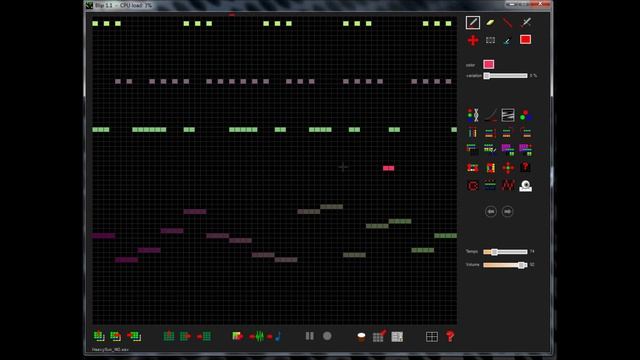This screenshot has width=640, height=360.
Task: Click the vertical colored bars icon
Action: click(x=473, y=133)
